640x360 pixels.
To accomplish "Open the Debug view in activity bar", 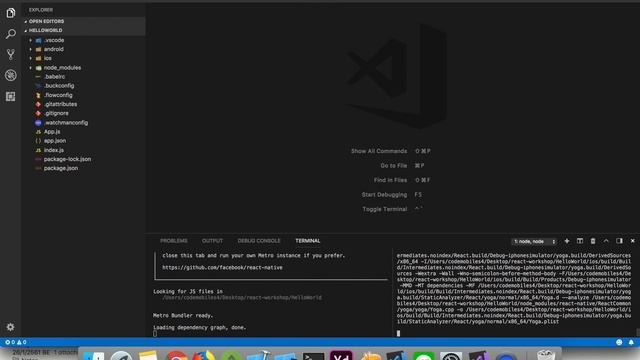I will tap(11, 75).
